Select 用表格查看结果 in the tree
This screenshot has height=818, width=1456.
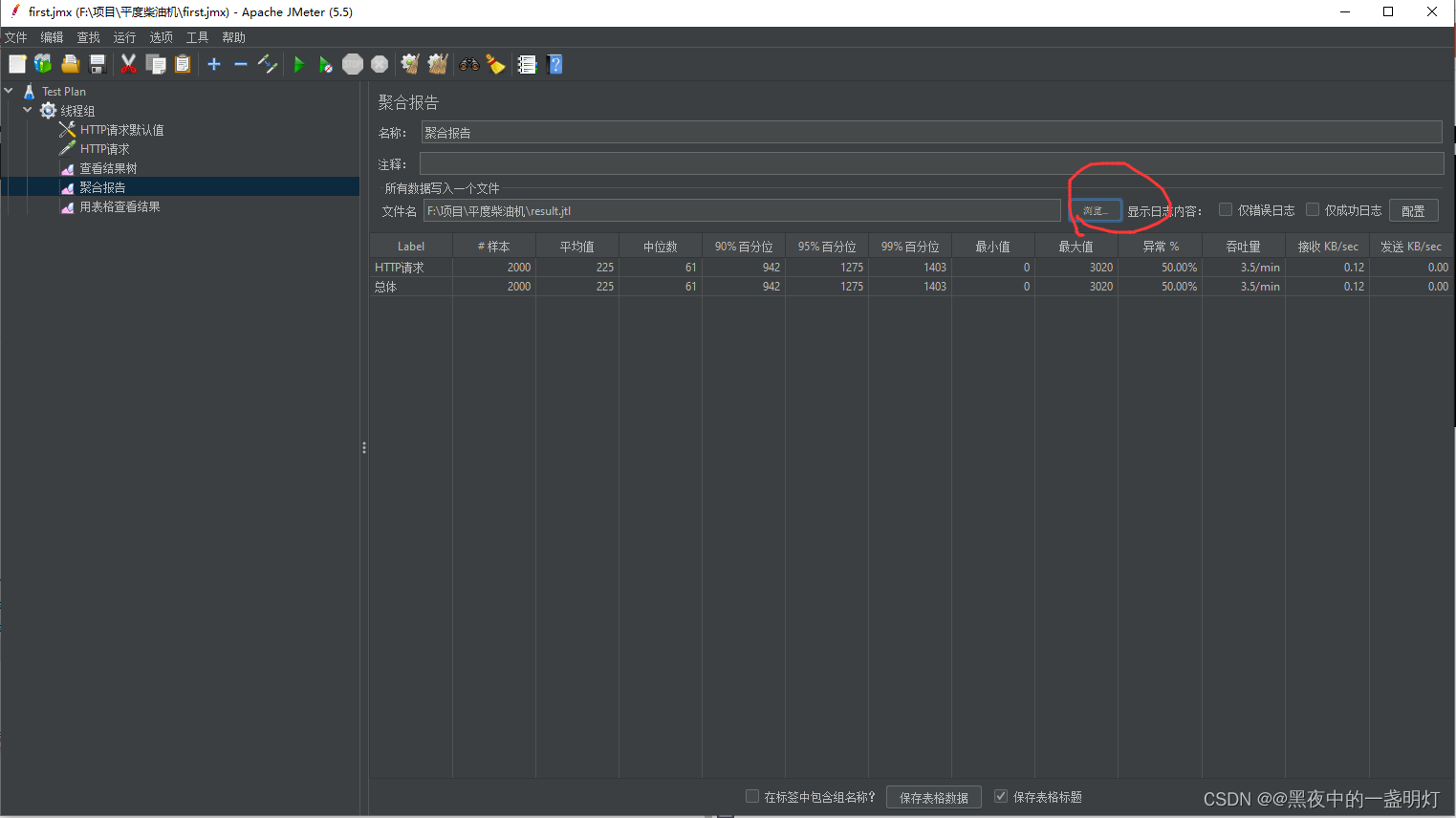pos(120,206)
